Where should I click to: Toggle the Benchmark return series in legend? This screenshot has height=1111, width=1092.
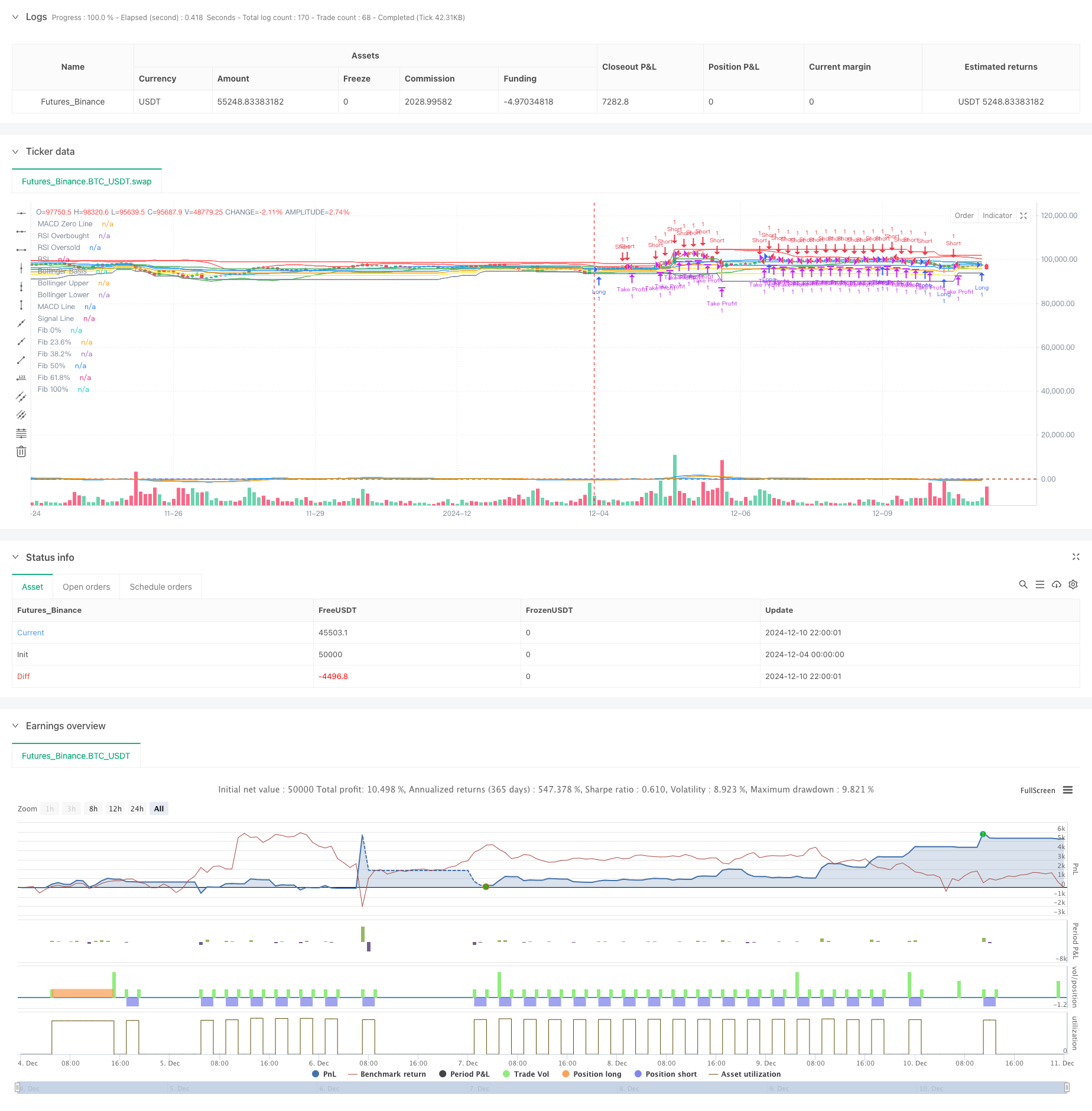tap(387, 1074)
